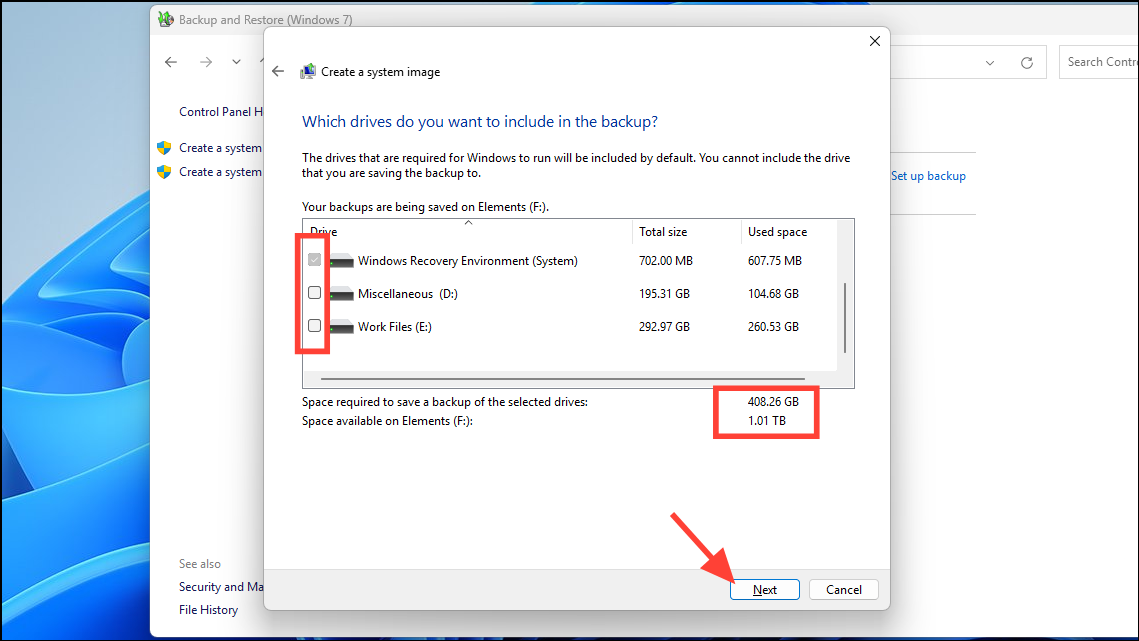
Task: Click the Refresh icon beside the address bar
Action: pos(1026,61)
